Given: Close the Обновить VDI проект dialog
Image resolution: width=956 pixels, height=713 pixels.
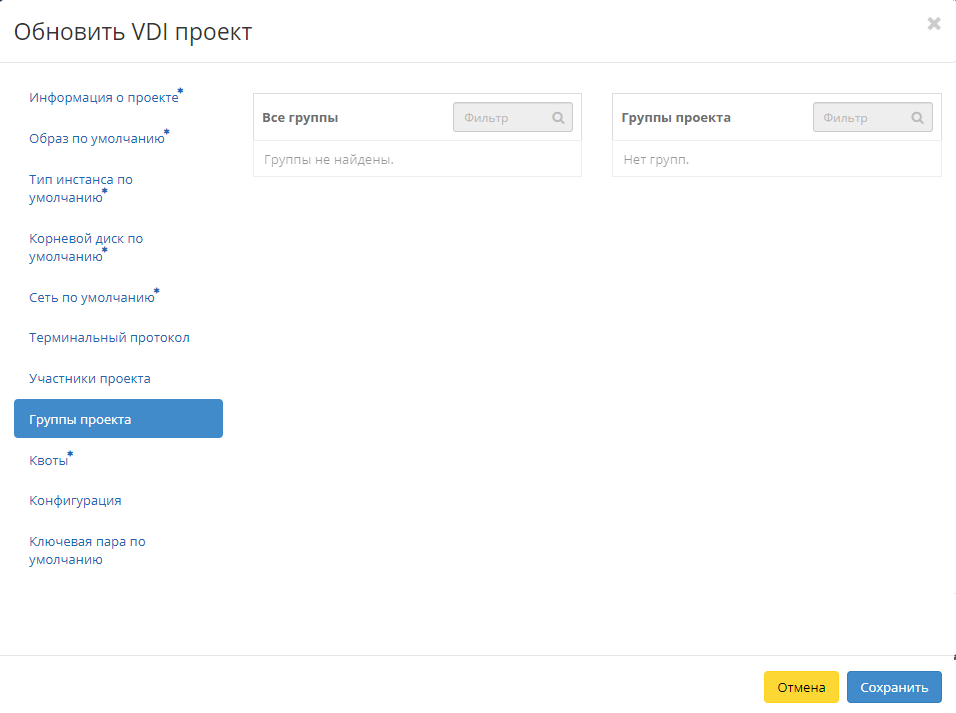Looking at the screenshot, I should point(934,23).
